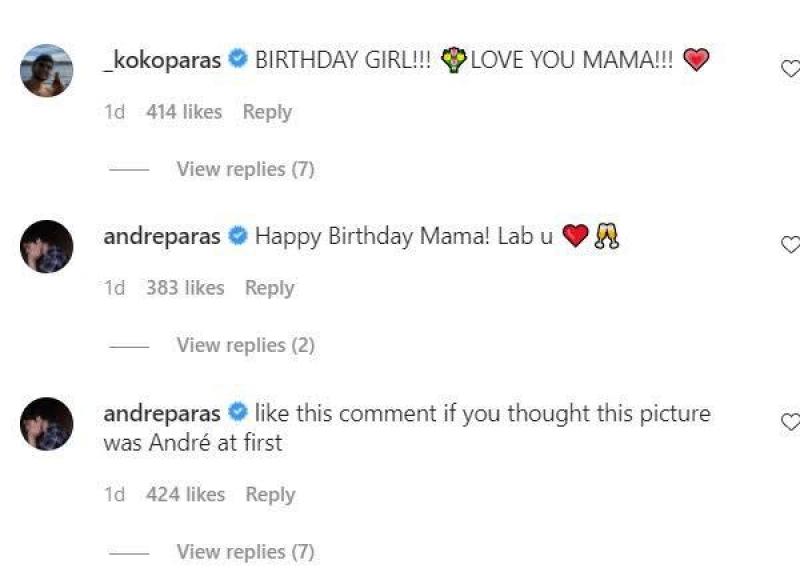
Task: Like the _kokoparas birthday comment with heart
Action: click(x=790, y=69)
